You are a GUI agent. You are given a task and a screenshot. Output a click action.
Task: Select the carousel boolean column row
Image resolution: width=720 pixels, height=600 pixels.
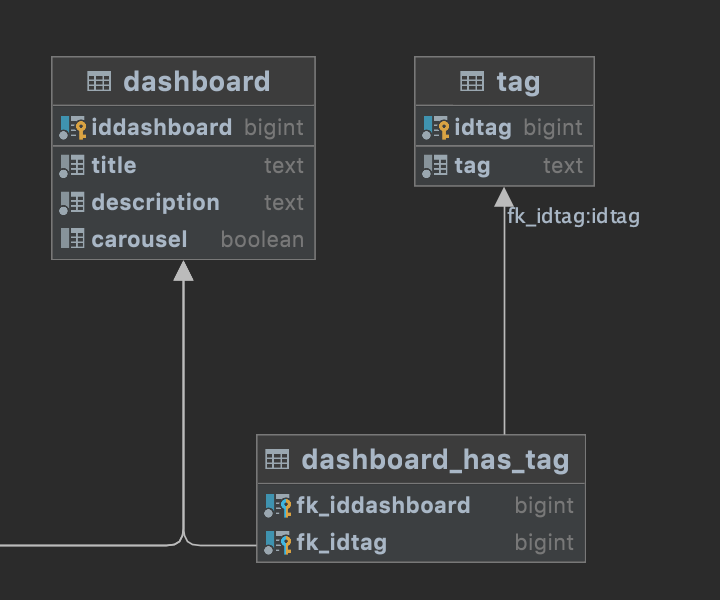[184, 240]
